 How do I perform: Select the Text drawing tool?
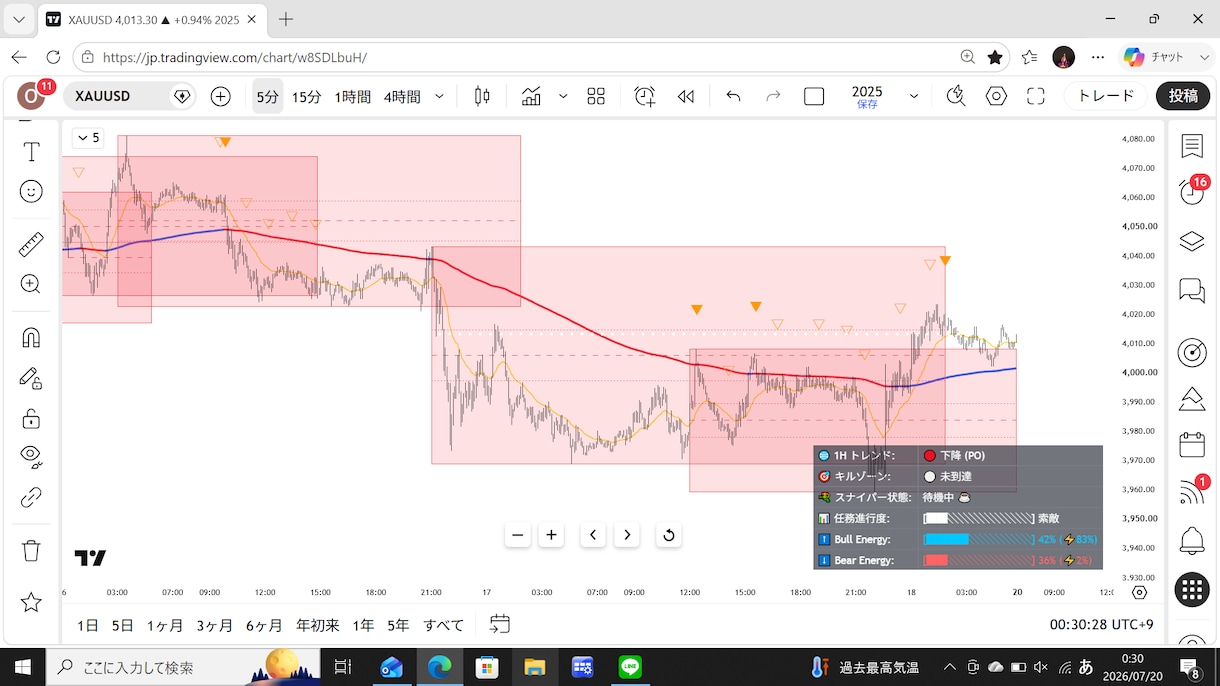tap(31, 152)
